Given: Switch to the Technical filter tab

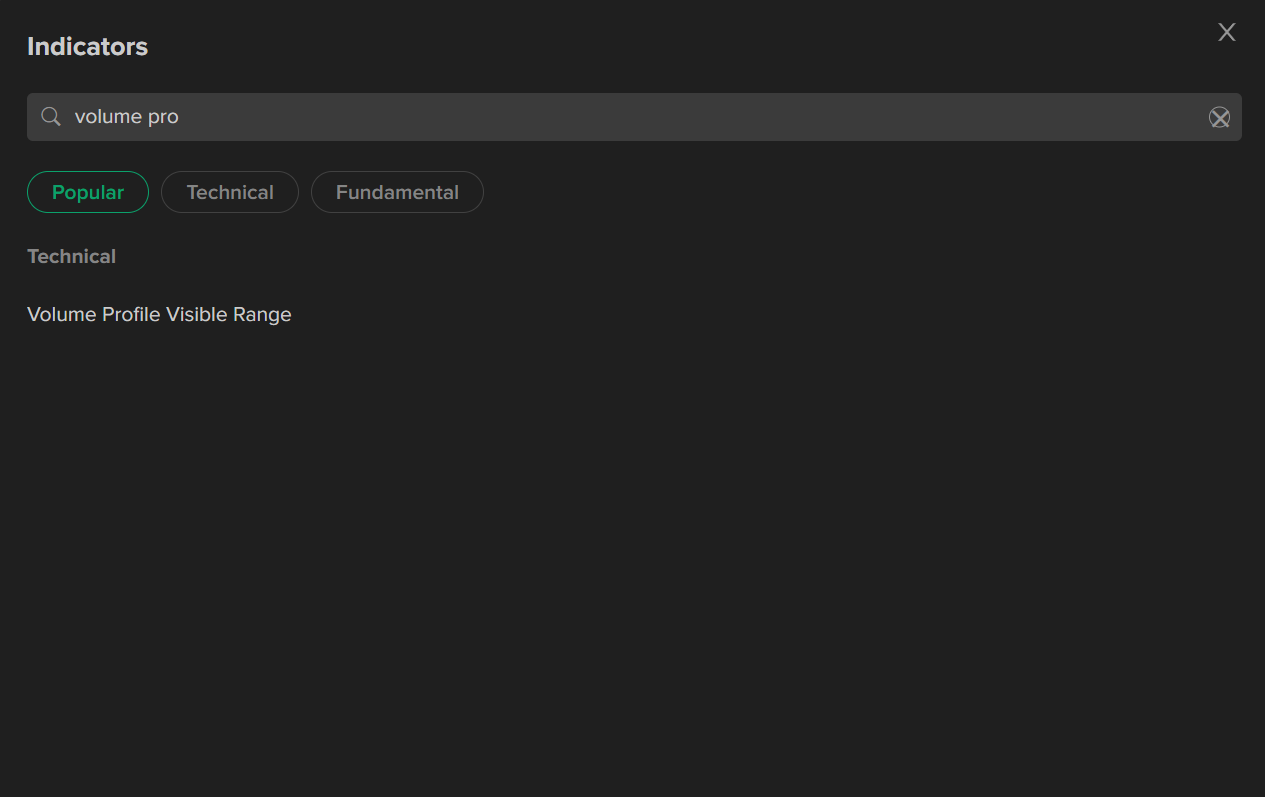Looking at the screenshot, I should pos(230,192).
